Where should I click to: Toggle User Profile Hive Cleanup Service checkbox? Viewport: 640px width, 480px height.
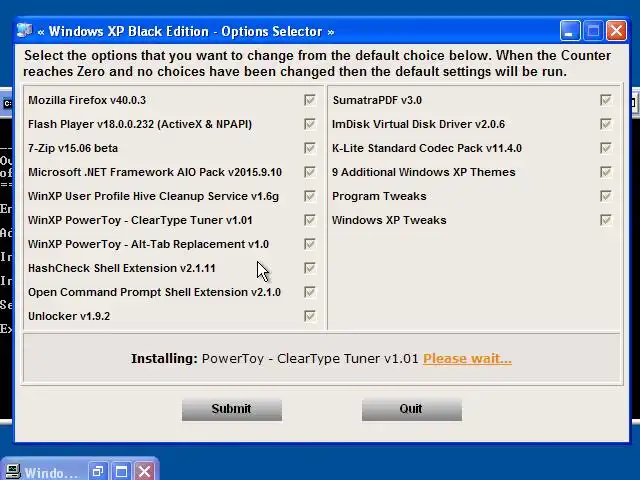[x=310, y=196]
